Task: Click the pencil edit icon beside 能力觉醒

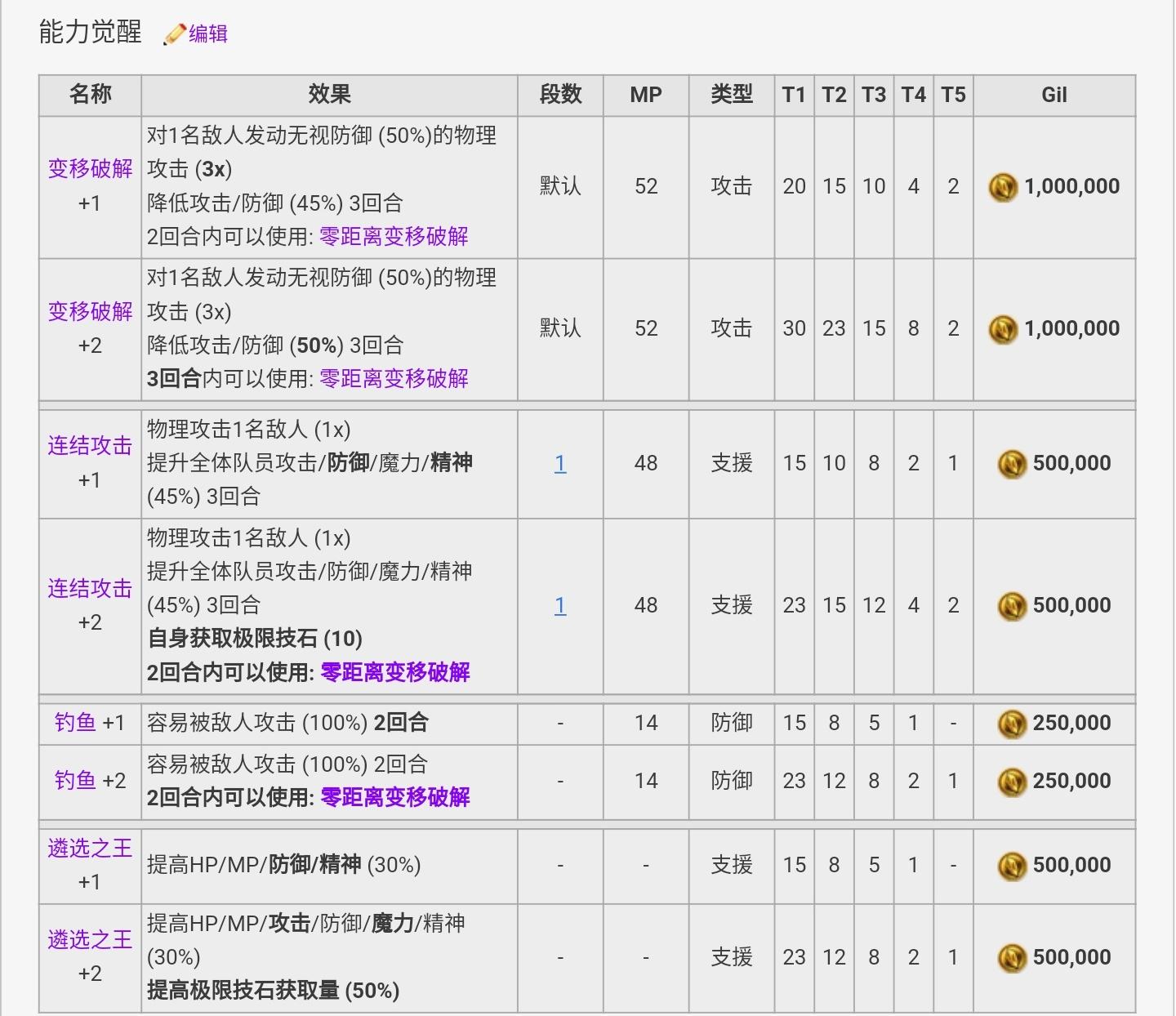Action: coord(174,34)
